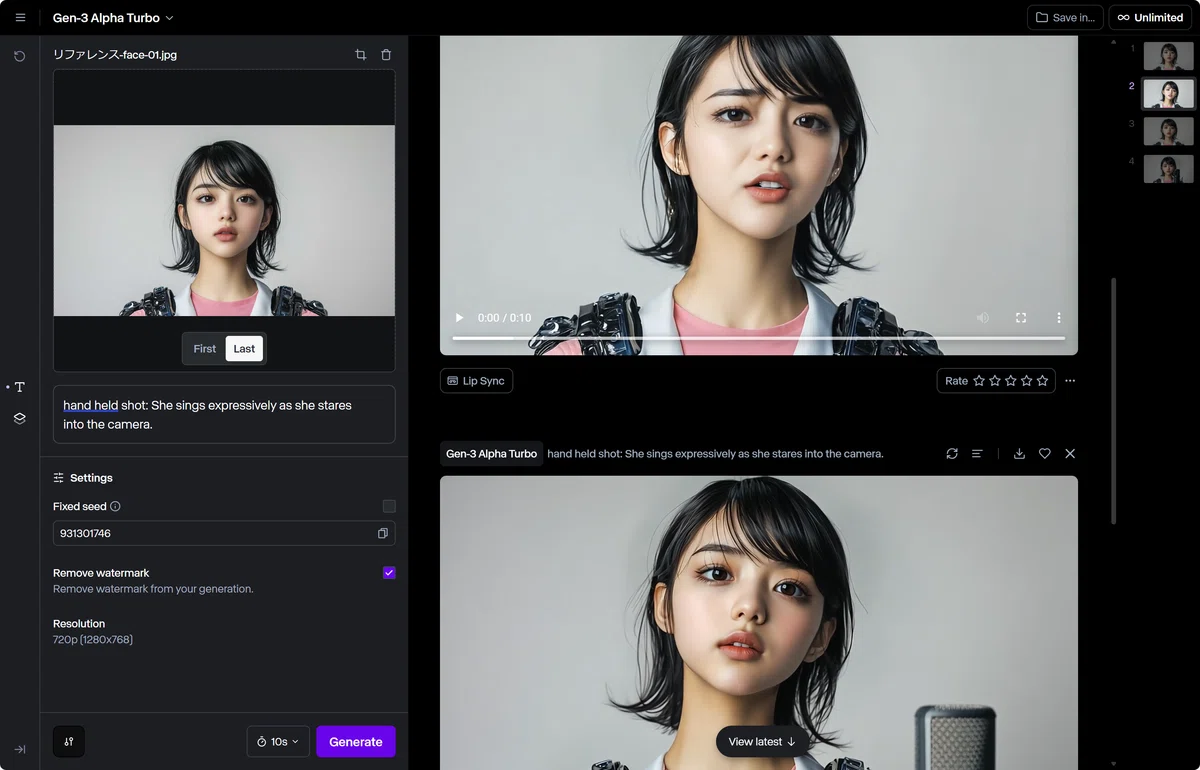Open more options next to Rate
Image resolution: width=1200 pixels, height=770 pixels.
tap(1070, 381)
